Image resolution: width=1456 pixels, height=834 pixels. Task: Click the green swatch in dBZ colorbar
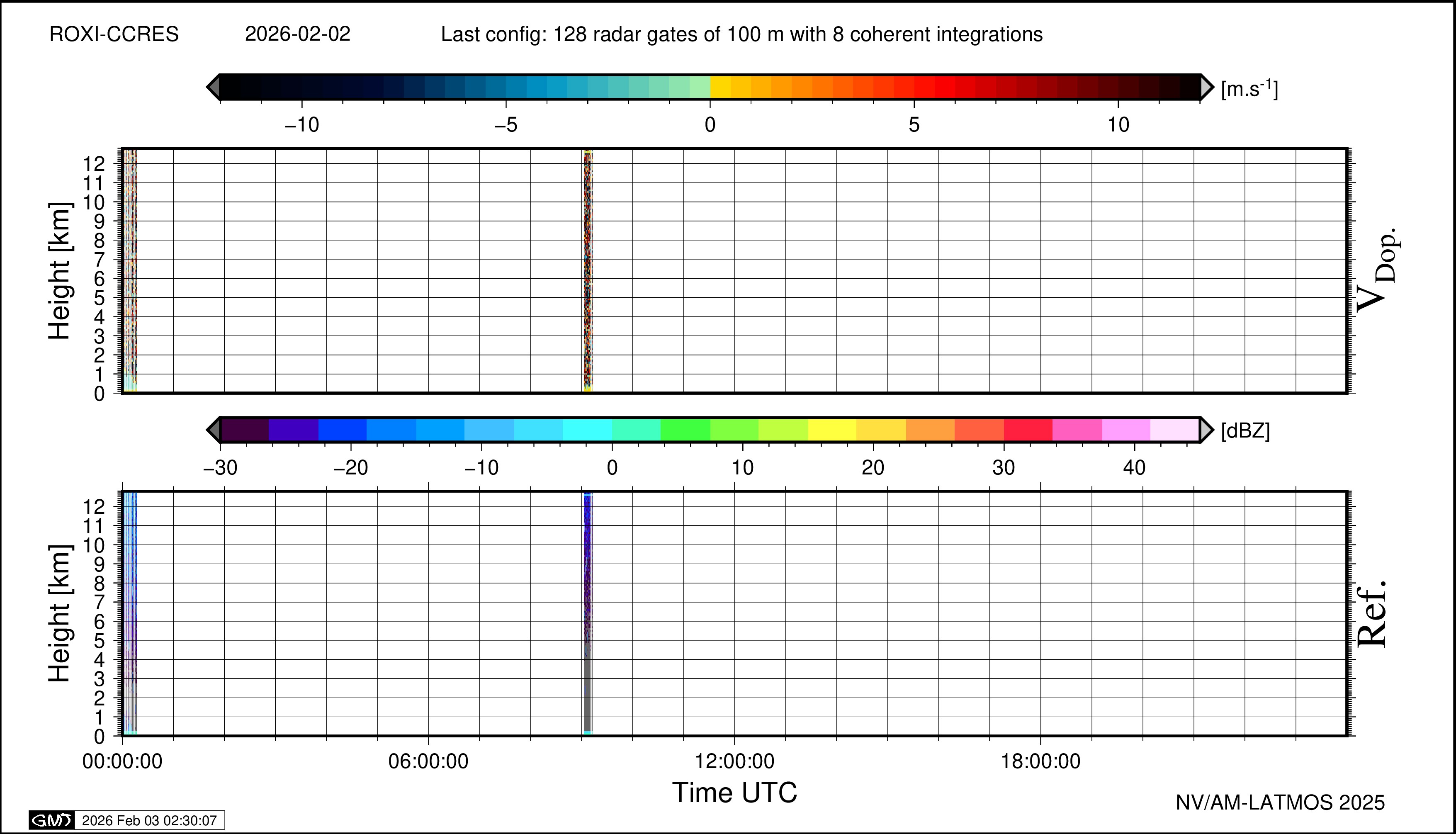(685, 430)
